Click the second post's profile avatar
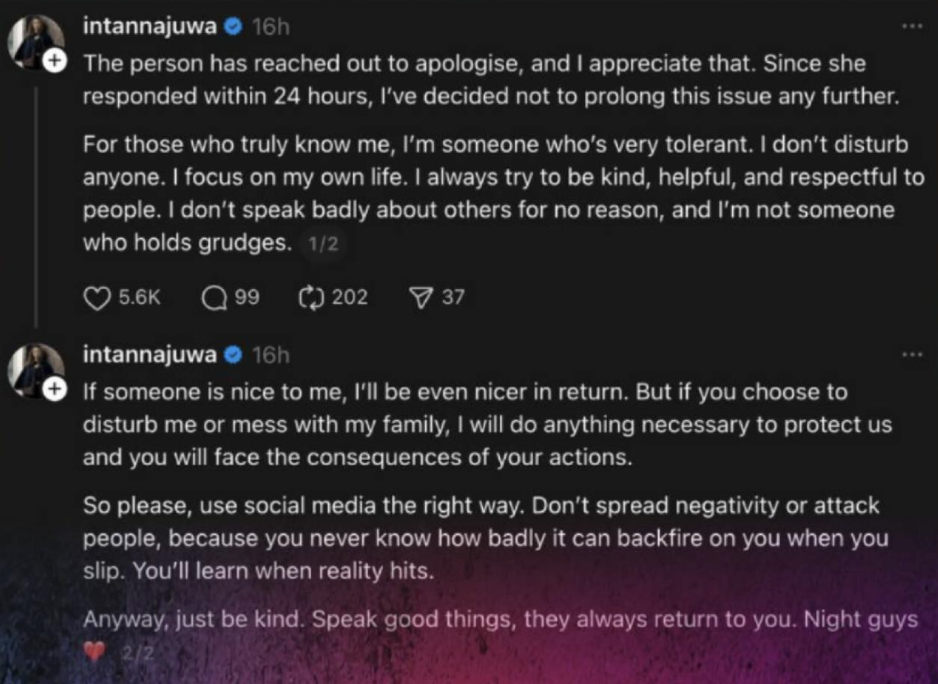938x684 pixels. 37,369
